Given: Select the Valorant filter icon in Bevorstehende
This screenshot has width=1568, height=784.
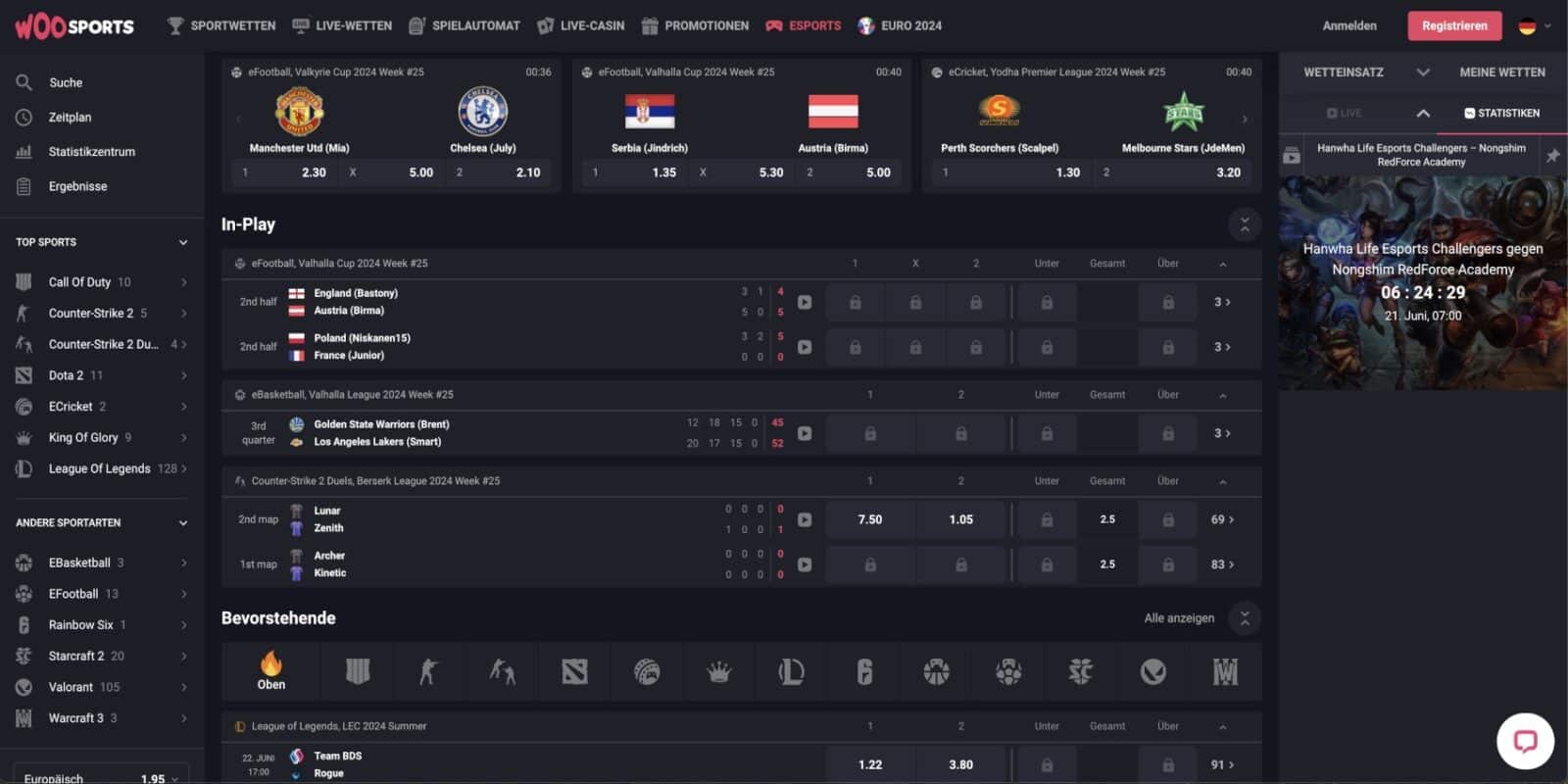Looking at the screenshot, I should tap(1153, 671).
